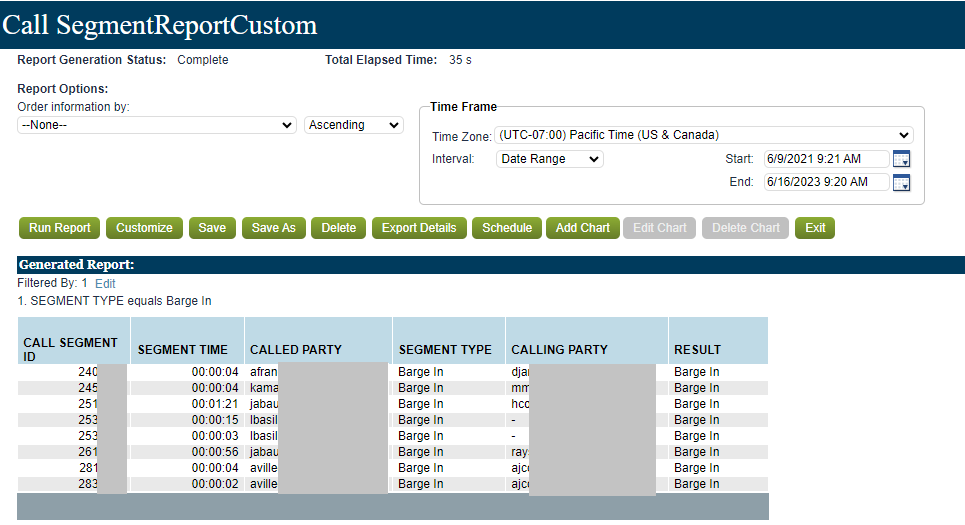This screenshot has height=525, width=965.
Task: Click the SEGMENT TYPE column header
Action: click(449, 341)
